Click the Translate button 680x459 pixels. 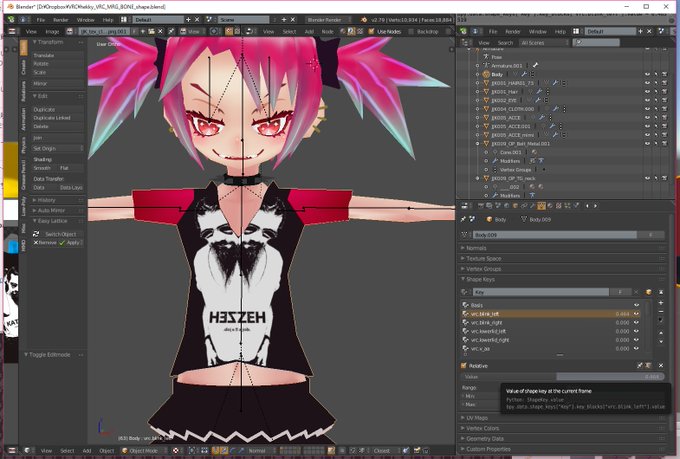click(58, 56)
